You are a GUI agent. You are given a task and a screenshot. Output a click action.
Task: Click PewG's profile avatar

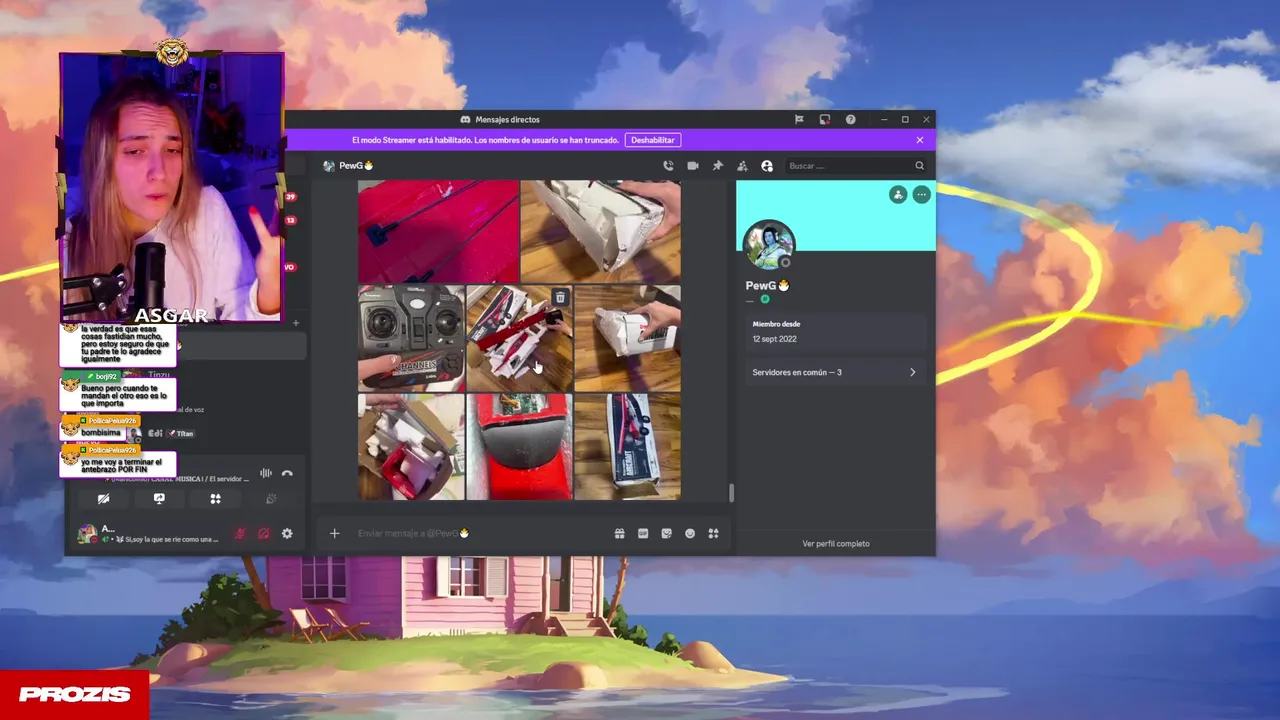tap(769, 244)
